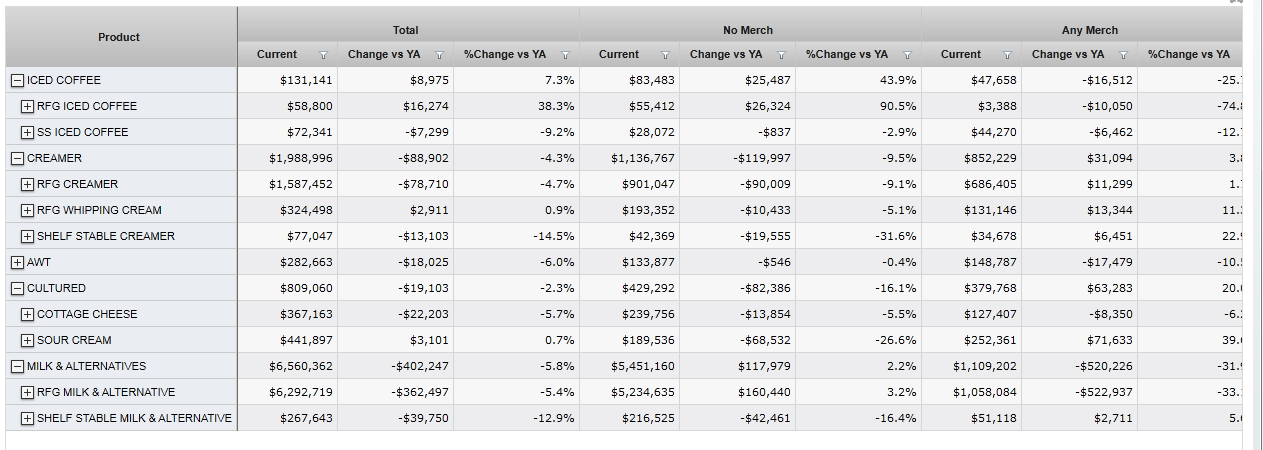The height and width of the screenshot is (450, 1263).
Task: Open filter for Total Change vs YA
Action: 439,55
